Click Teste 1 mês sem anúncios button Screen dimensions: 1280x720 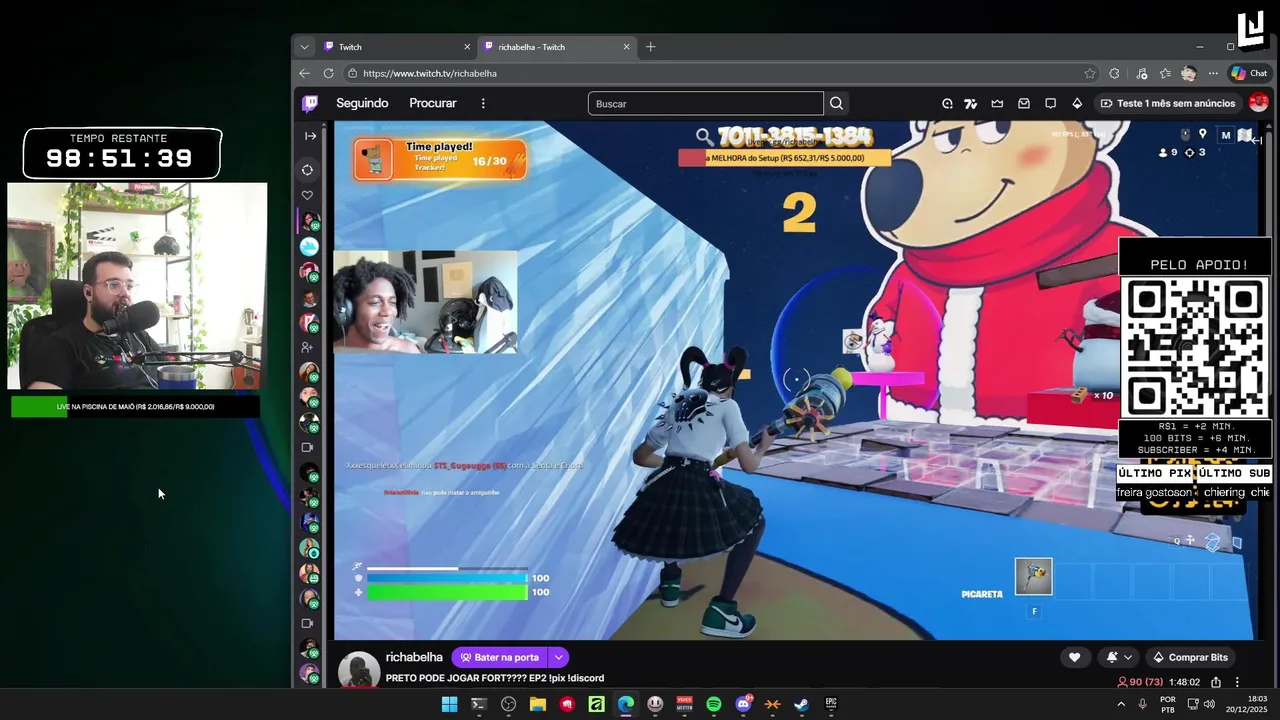click(1168, 103)
